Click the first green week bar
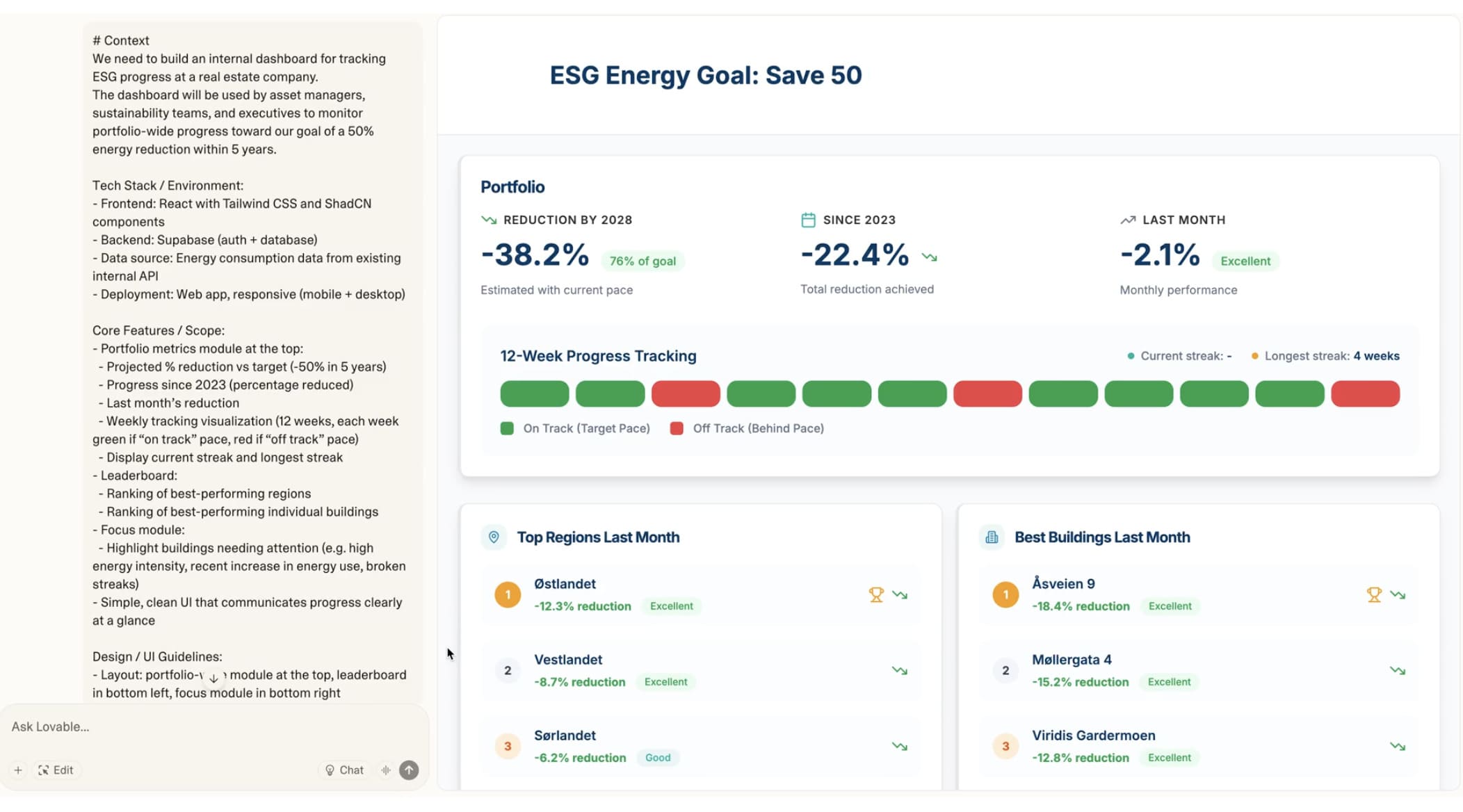Image resolution: width=1463 pixels, height=812 pixels. (534, 393)
